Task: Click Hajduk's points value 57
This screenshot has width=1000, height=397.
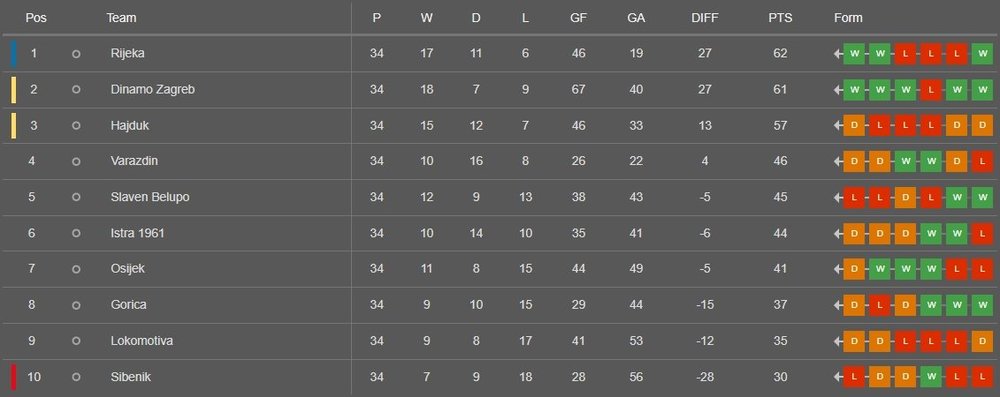Action: pyautogui.click(x=780, y=126)
